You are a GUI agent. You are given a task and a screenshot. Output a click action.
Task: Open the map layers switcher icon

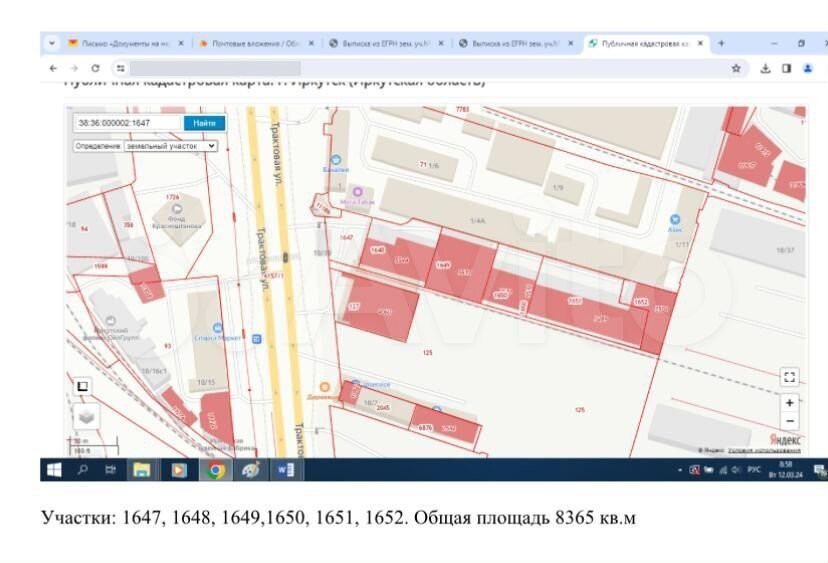tap(86, 416)
